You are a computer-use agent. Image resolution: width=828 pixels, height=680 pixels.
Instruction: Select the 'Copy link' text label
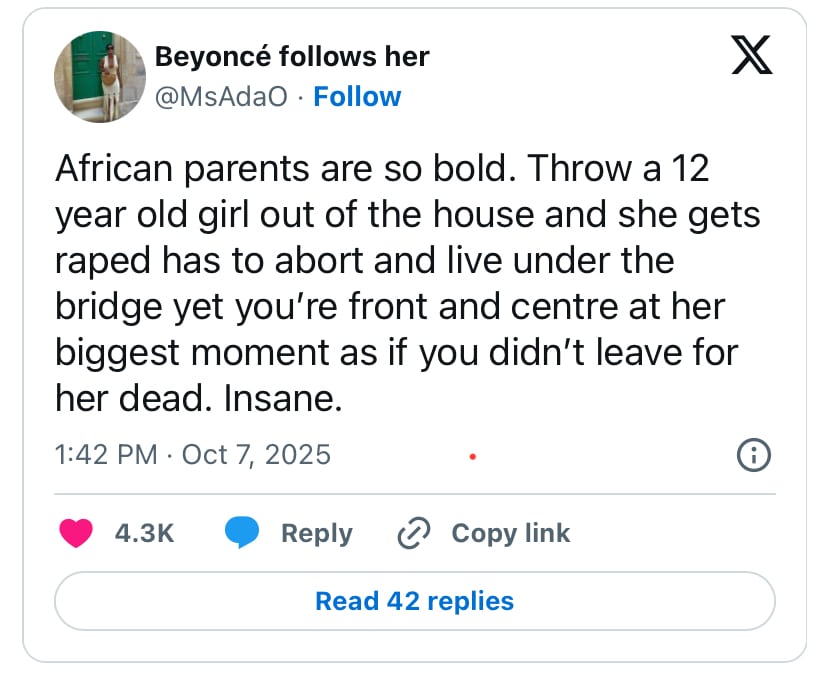(510, 534)
